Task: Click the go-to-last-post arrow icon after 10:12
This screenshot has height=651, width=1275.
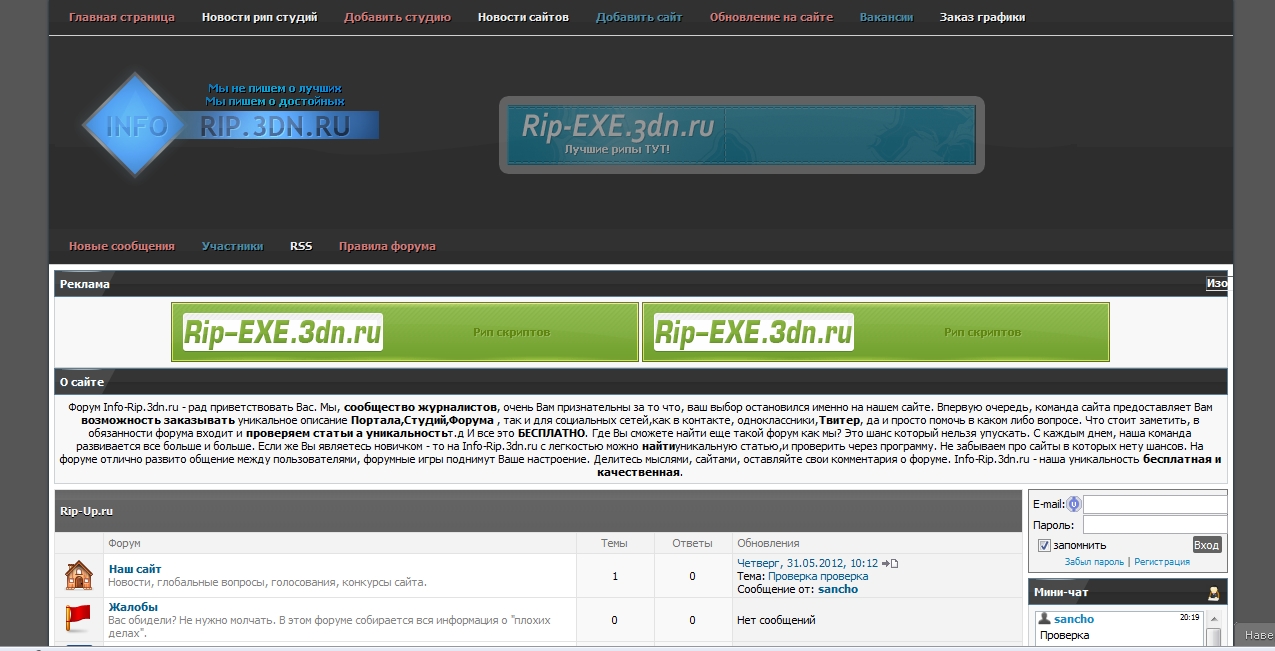Action: click(890, 564)
